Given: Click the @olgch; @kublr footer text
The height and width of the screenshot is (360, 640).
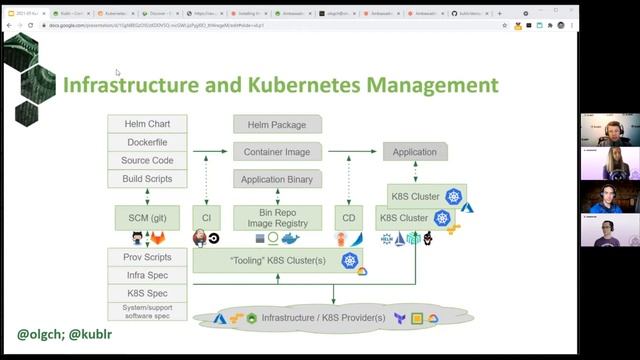Looking at the screenshot, I should coord(64,334).
